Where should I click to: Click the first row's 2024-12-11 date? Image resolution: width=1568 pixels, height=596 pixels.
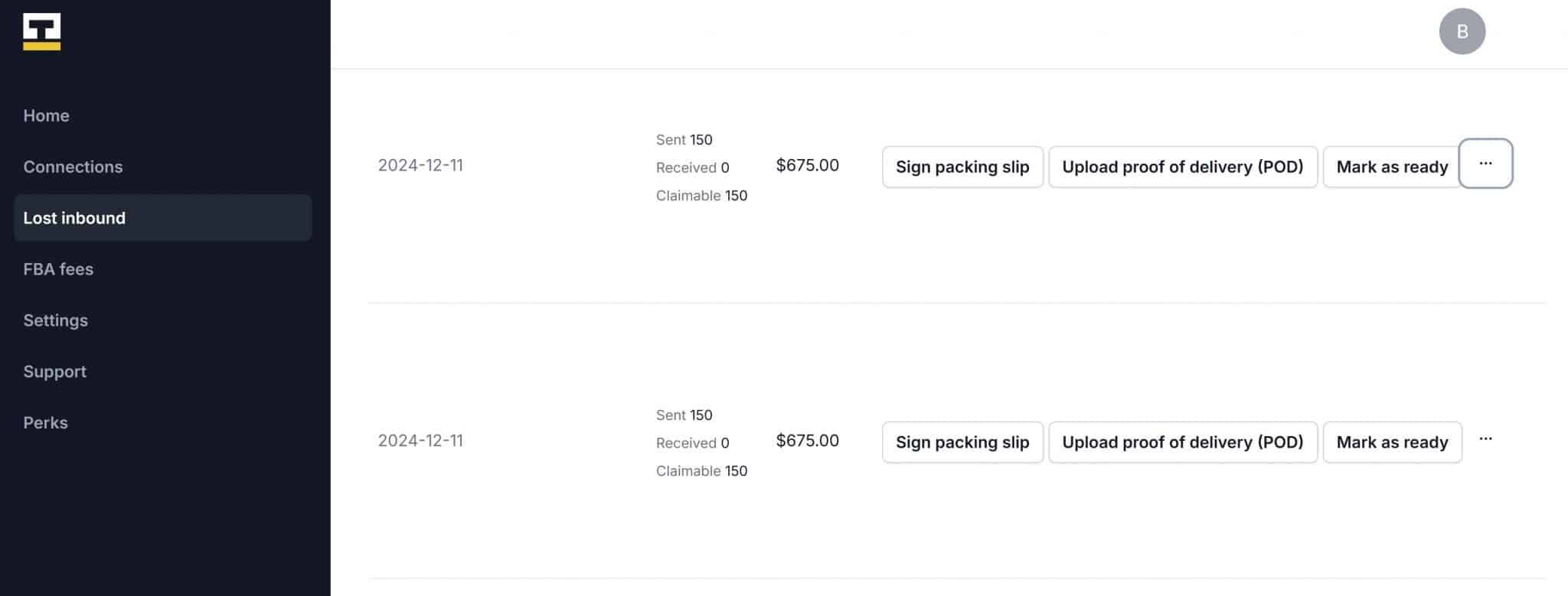(x=420, y=165)
